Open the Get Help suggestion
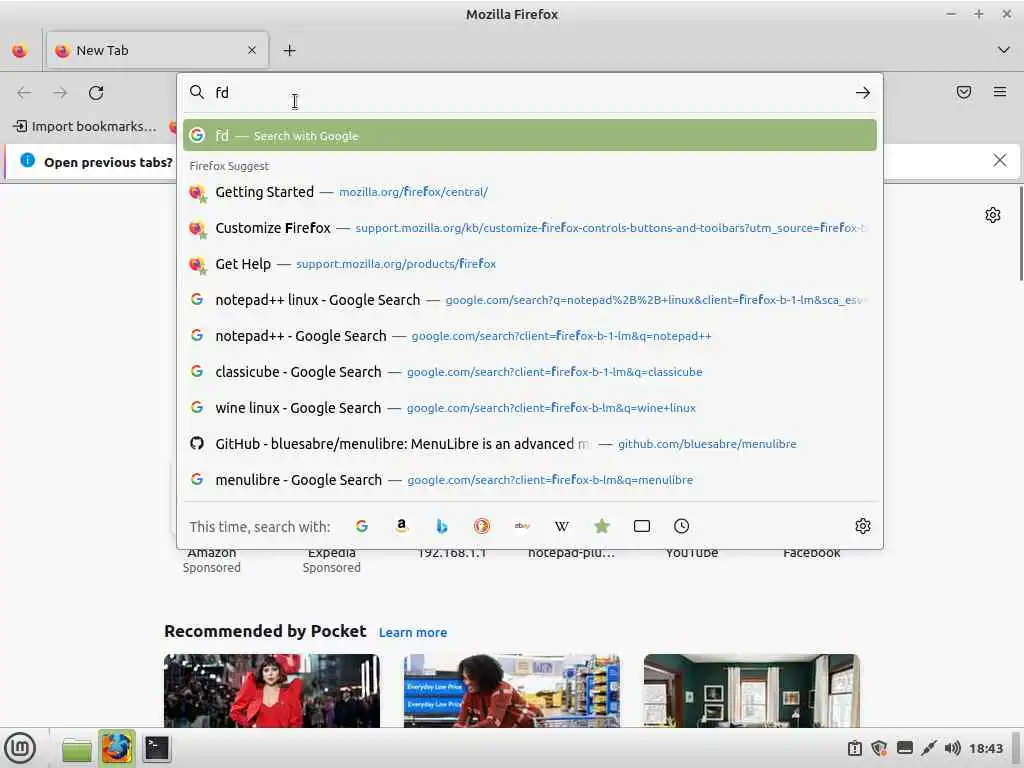The image size is (1024, 768). tap(530, 264)
